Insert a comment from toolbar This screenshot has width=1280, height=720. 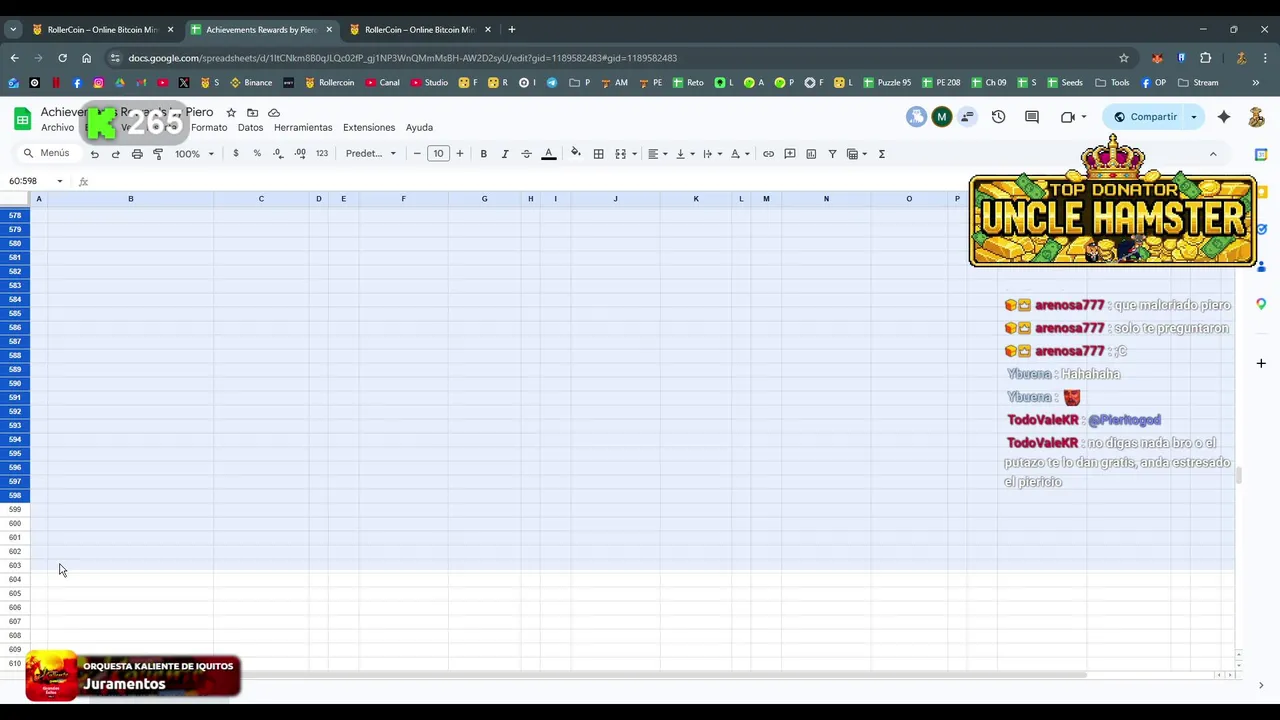click(x=790, y=154)
